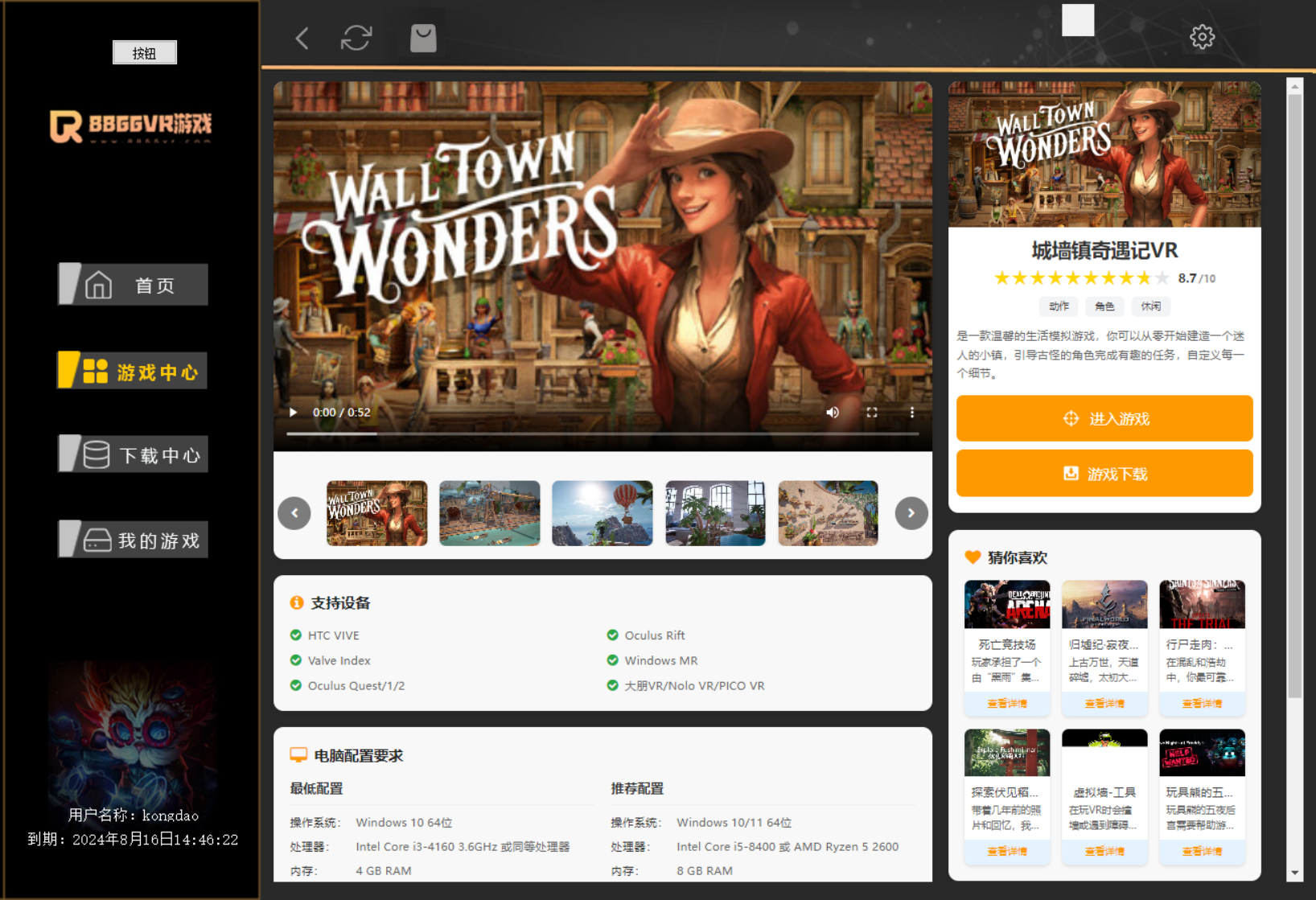Click the 猜你喜欢 heart icon

pos(973,557)
